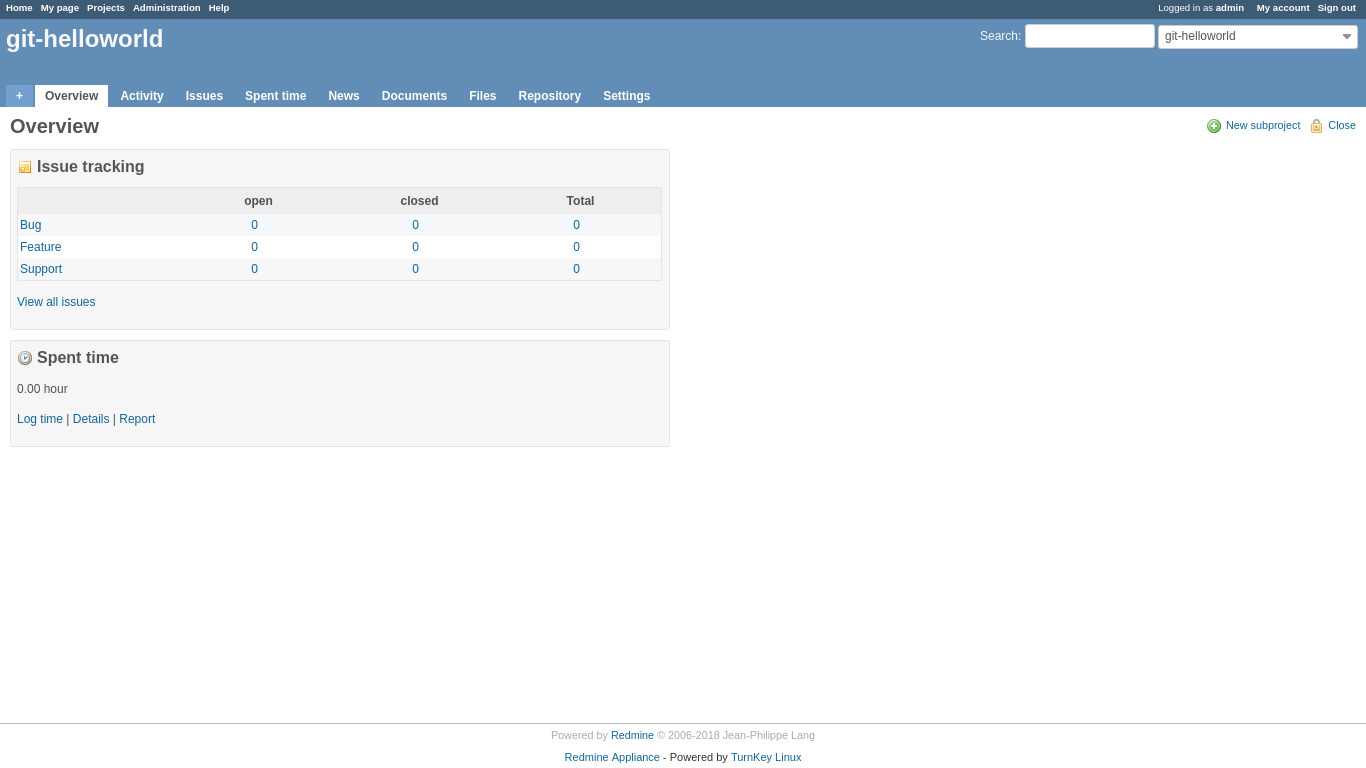Viewport: 1366px width, 768px height.
Task: Switch to the Activity tab
Action: coord(142,96)
